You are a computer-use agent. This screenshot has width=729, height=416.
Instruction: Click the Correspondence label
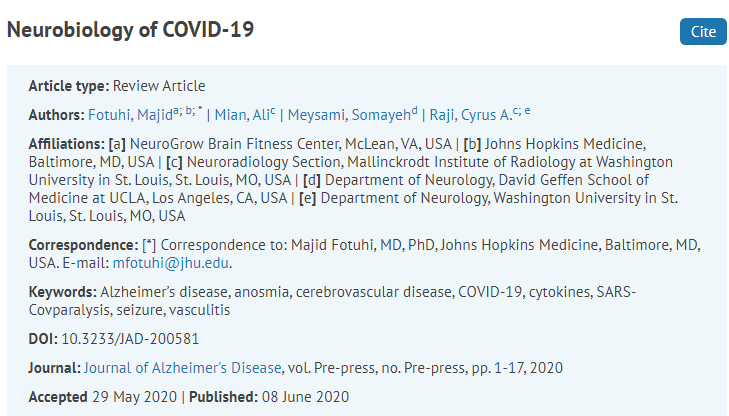pyautogui.click(x=83, y=245)
